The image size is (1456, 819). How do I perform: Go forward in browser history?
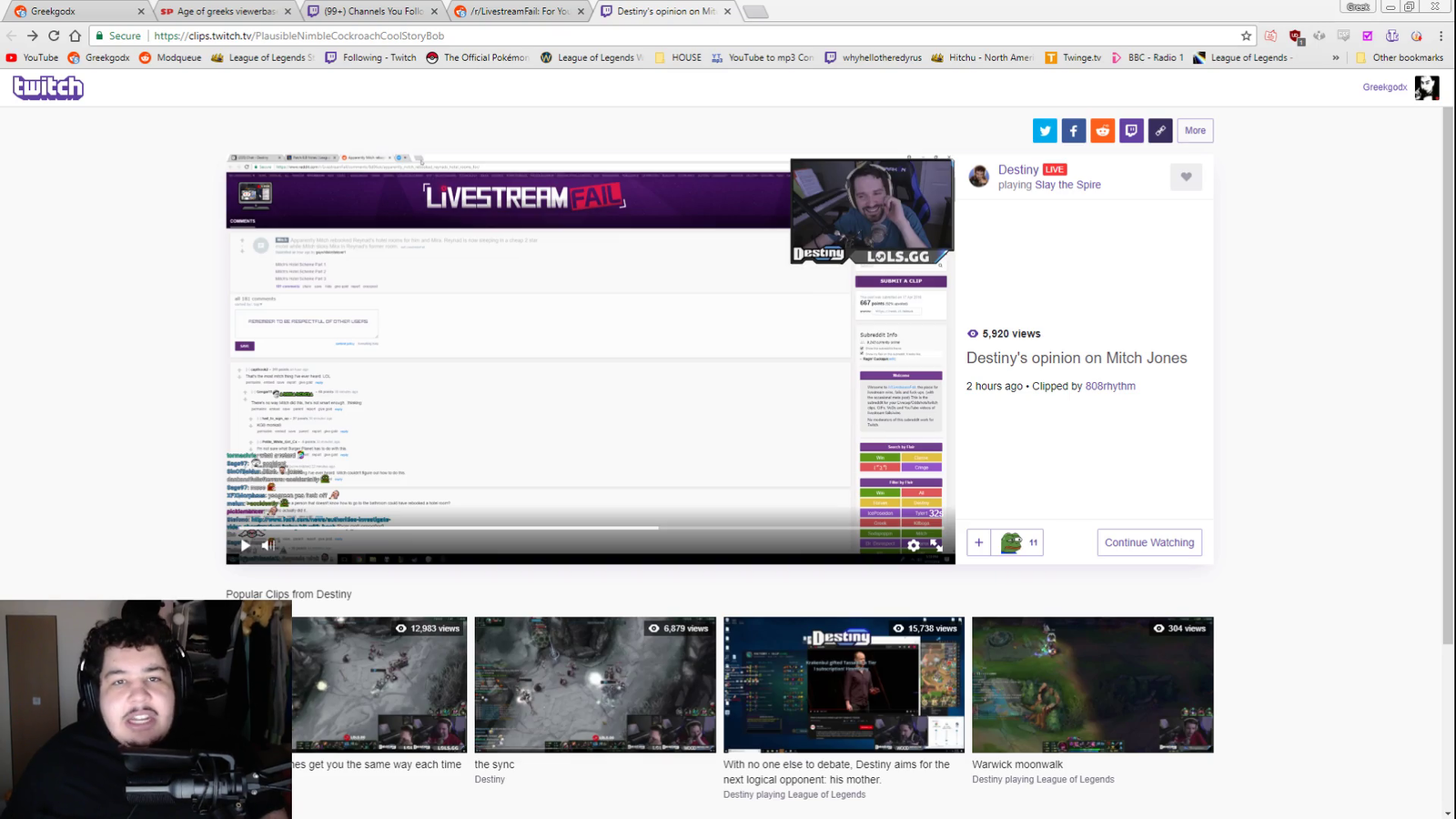point(33,35)
